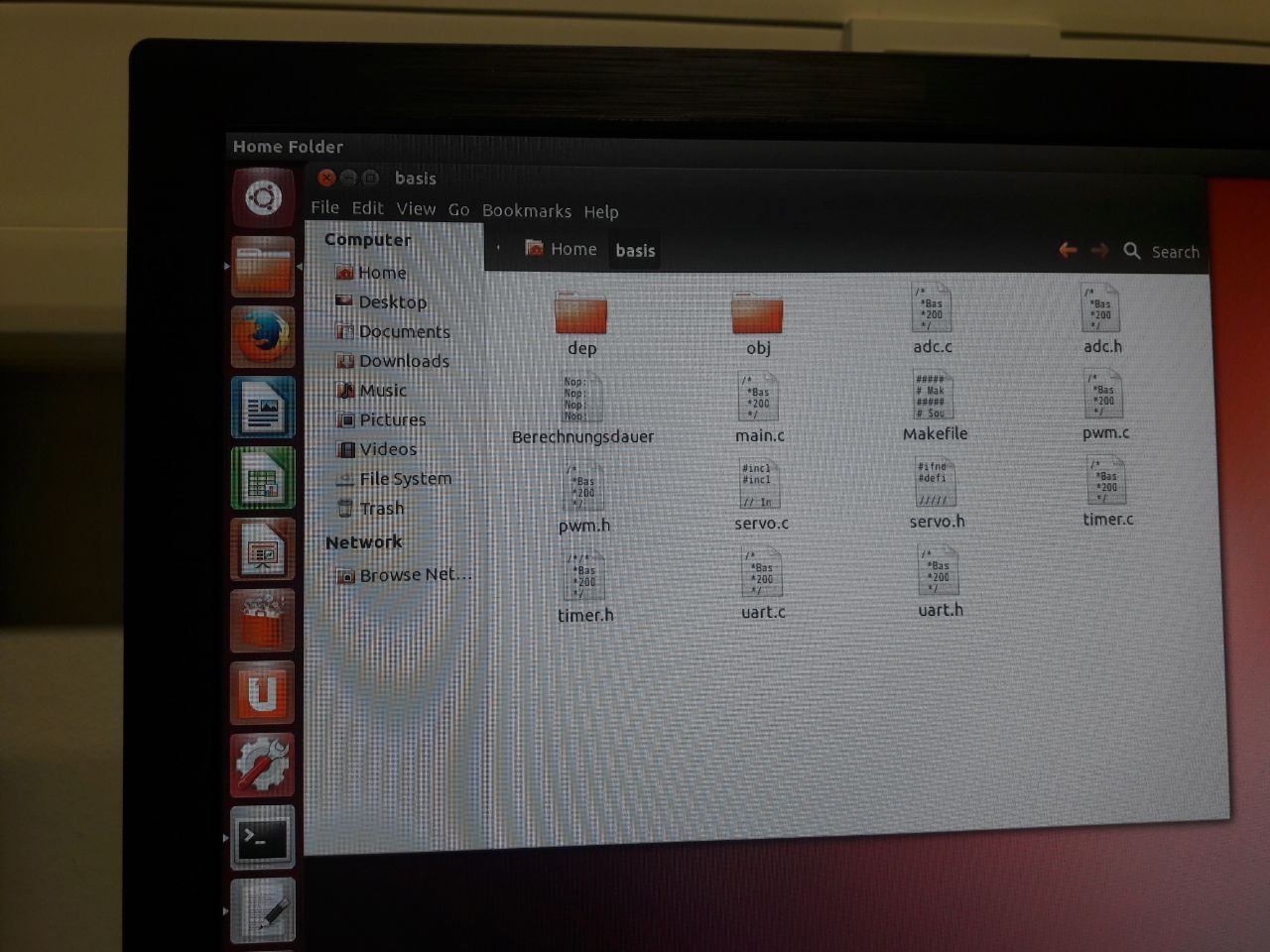
Task: Go to Downloads in the sidebar
Action: pyautogui.click(x=403, y=361)
